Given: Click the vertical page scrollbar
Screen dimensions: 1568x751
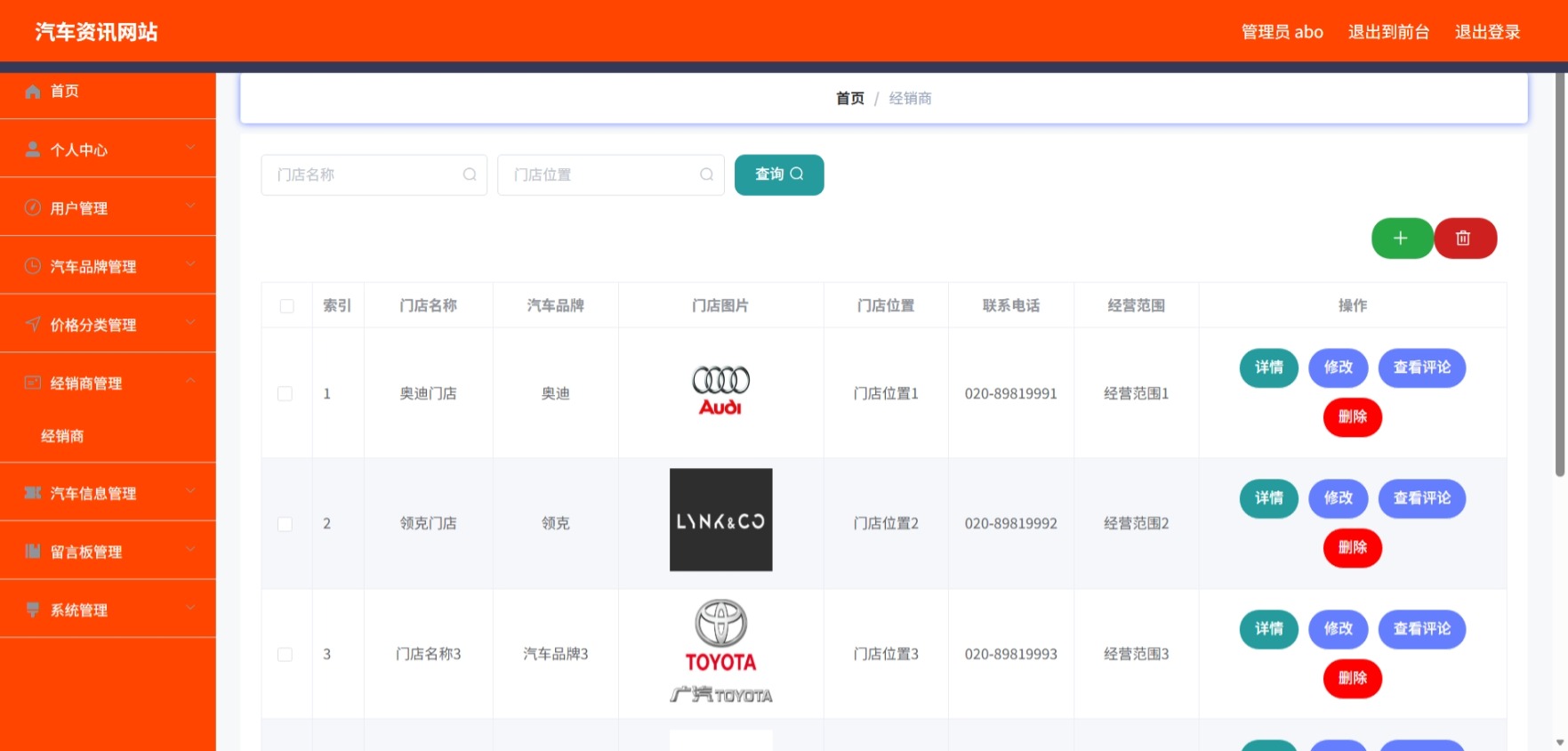Looking at the screenshot, I should click(1559, 276).
